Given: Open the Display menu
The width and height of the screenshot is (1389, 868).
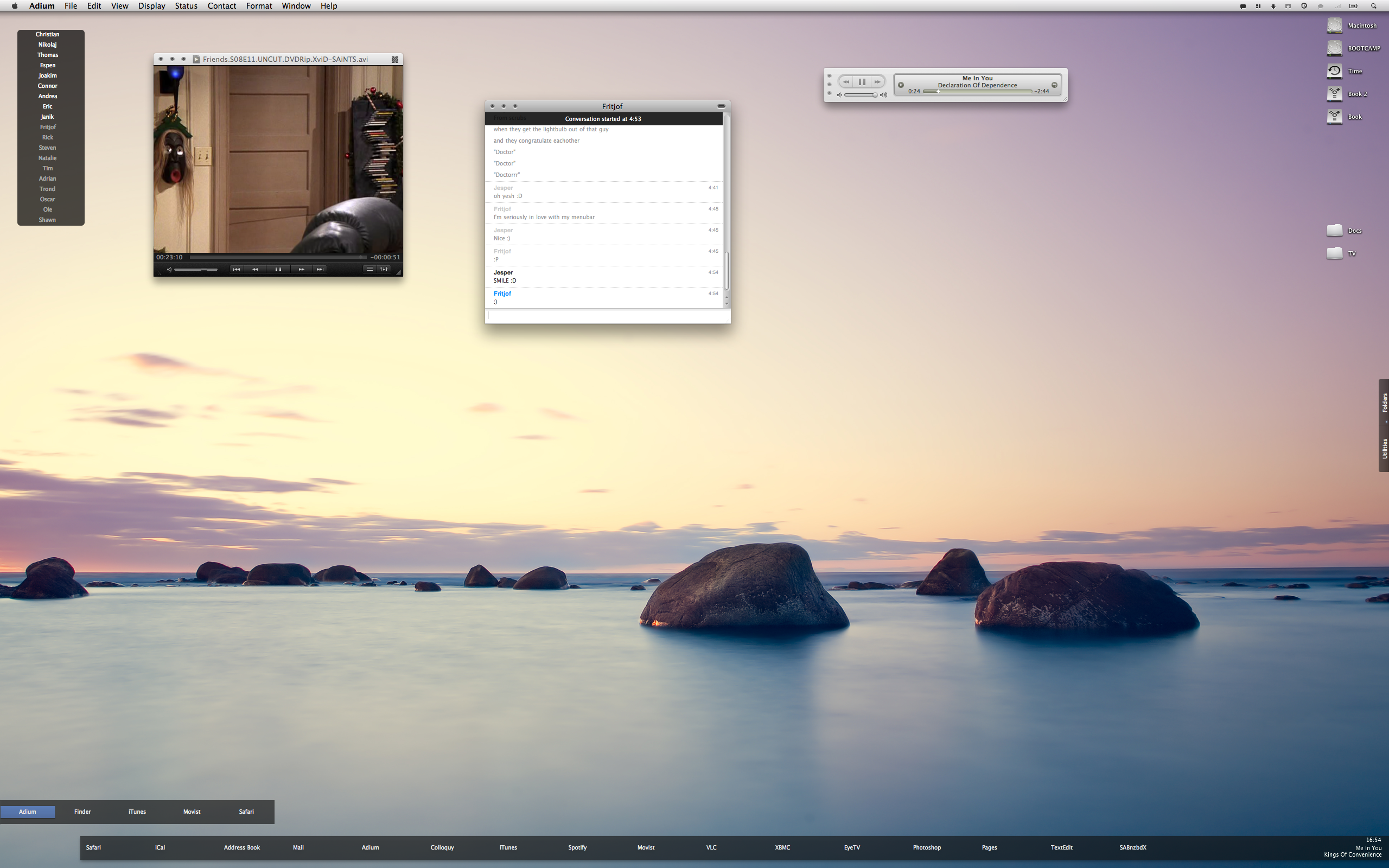Looking at the screenshot, I should 151,6.
